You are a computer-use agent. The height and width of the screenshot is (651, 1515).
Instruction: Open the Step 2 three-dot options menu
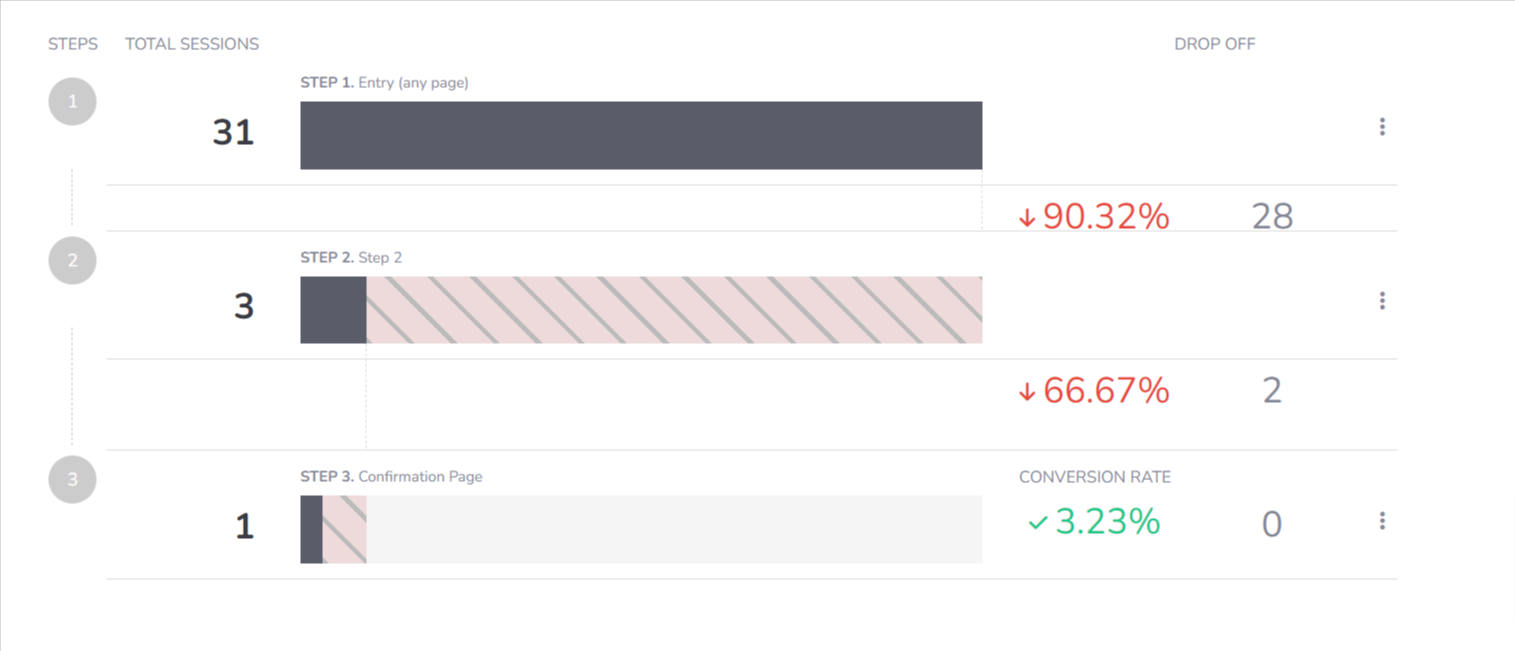pyautogui.click(x=1382, y=301)
